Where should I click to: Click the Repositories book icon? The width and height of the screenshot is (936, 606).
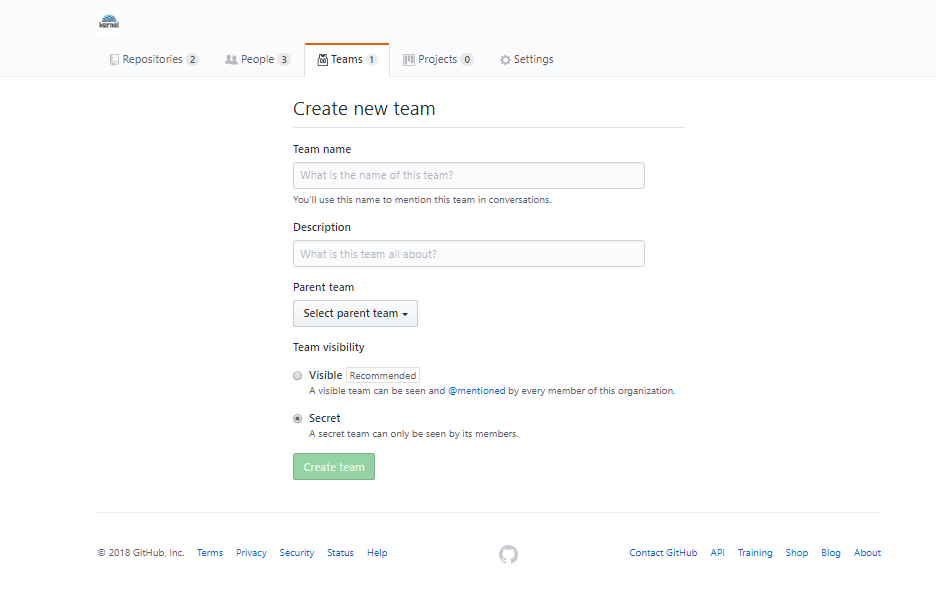(x=114, y=60)
